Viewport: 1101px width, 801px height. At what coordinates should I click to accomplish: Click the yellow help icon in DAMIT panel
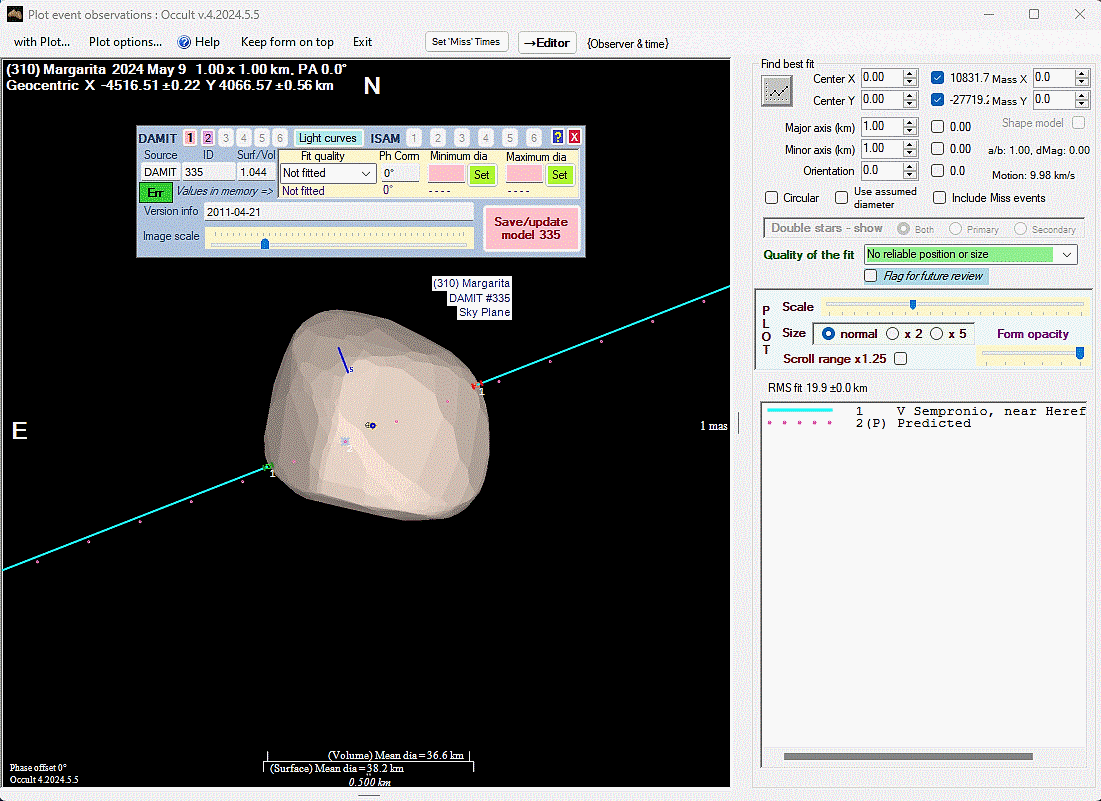click(558, 138)
